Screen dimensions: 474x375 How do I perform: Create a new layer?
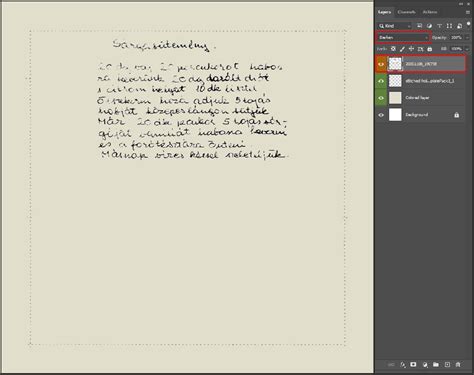447,365
